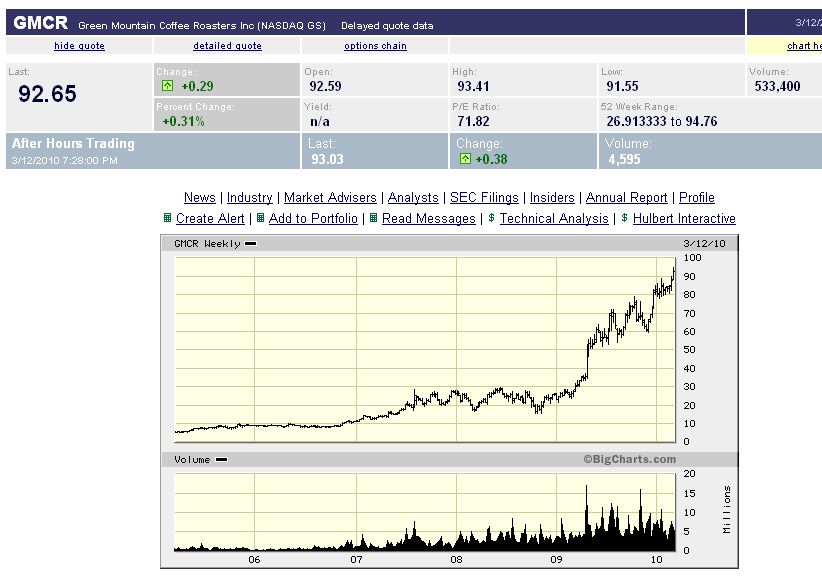This screenshot has width=822, height=582.
Task: Open the SEC Filings link
Action: 484,198
